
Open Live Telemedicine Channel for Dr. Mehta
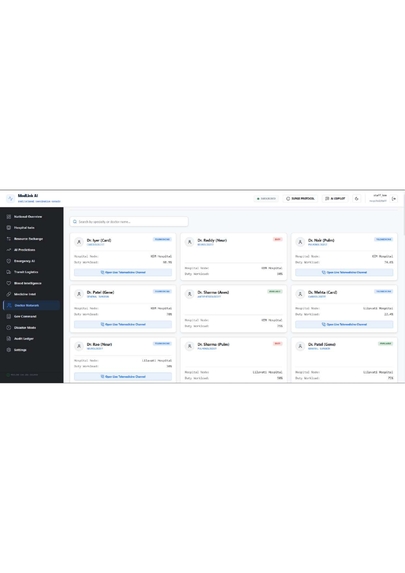344,324
